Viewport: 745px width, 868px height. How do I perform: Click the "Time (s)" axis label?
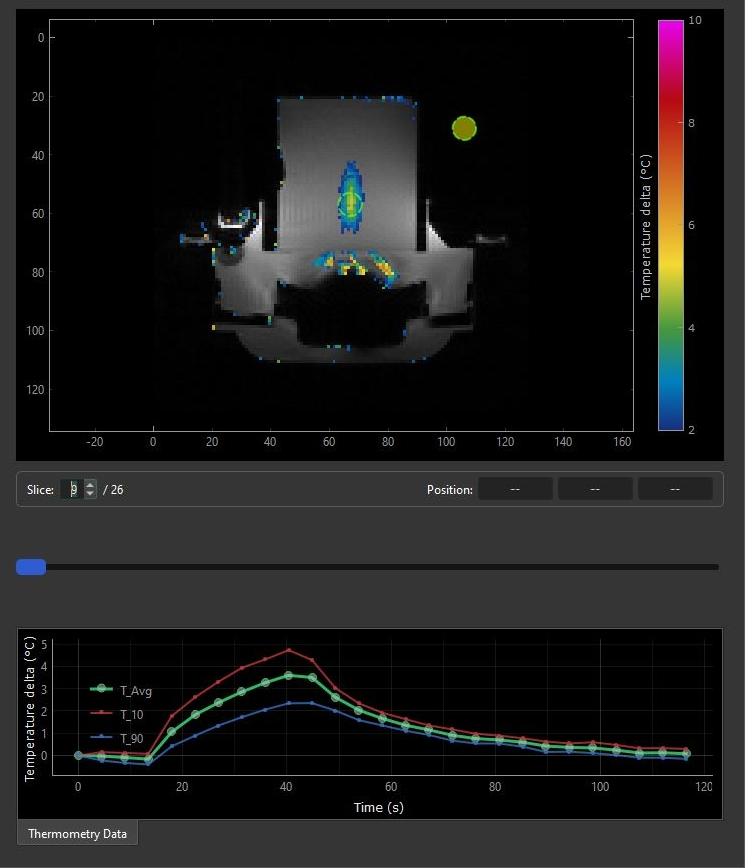(x=378, y=806)
